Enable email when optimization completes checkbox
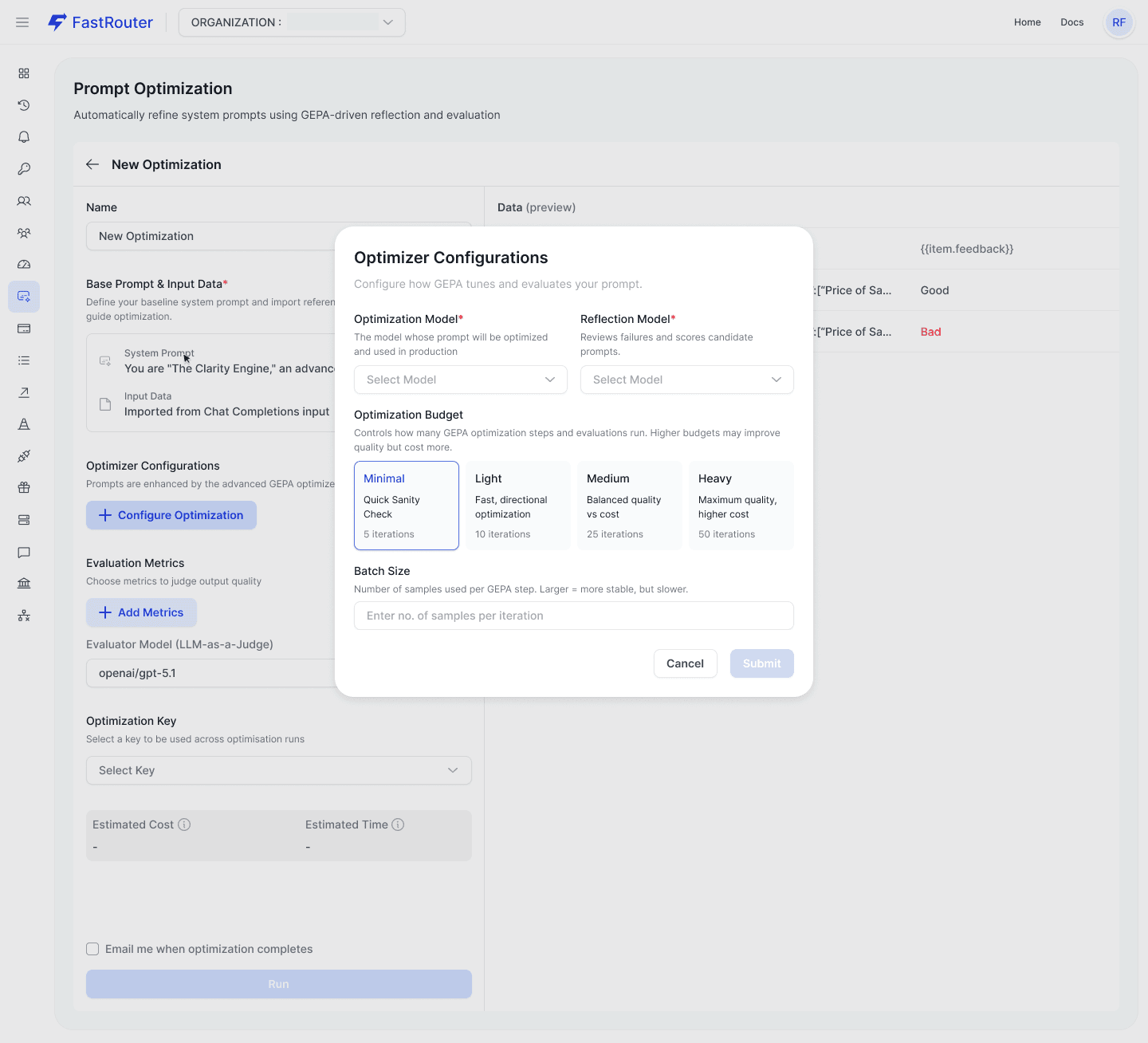The width and height of the screenshot is (1148, 1043). (92, 949)
